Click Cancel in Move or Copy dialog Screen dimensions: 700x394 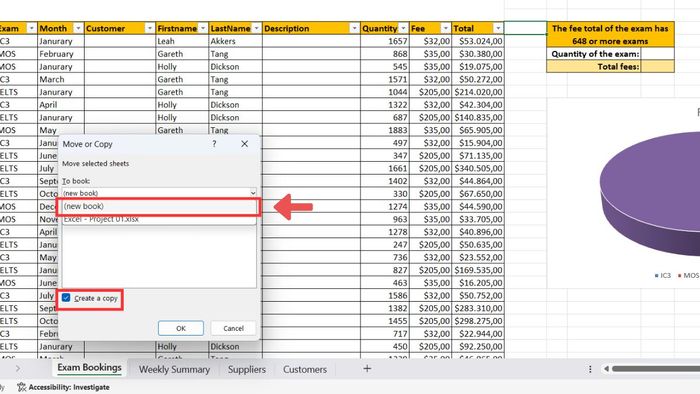233,328
